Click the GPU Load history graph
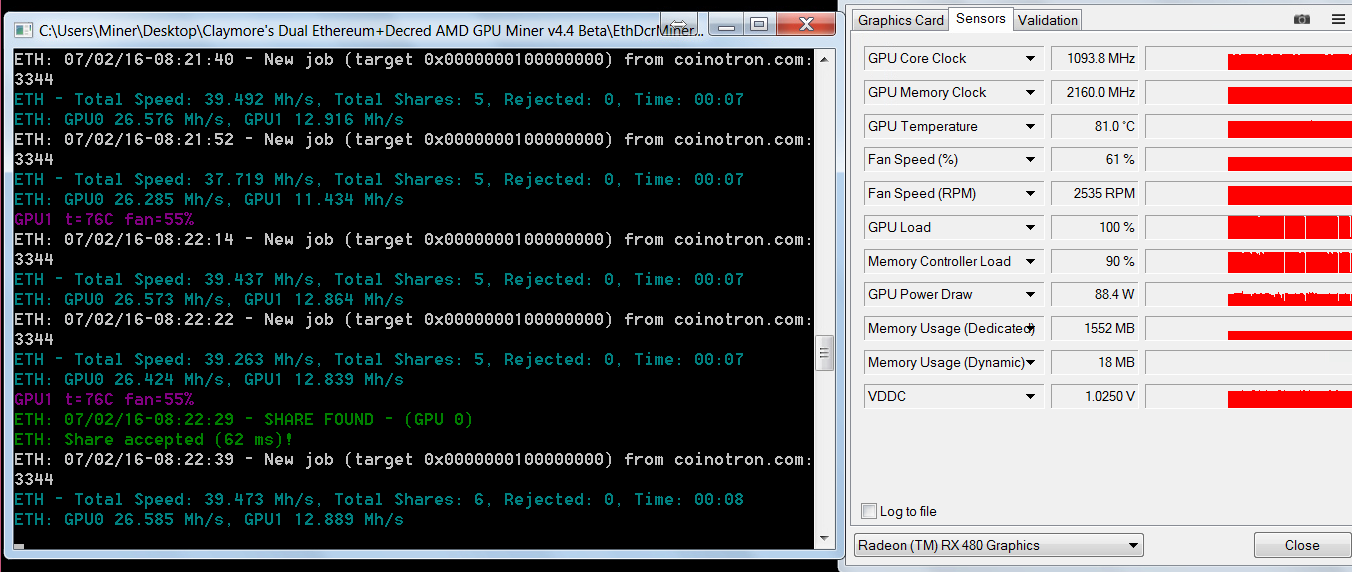 coord(1248,228)
